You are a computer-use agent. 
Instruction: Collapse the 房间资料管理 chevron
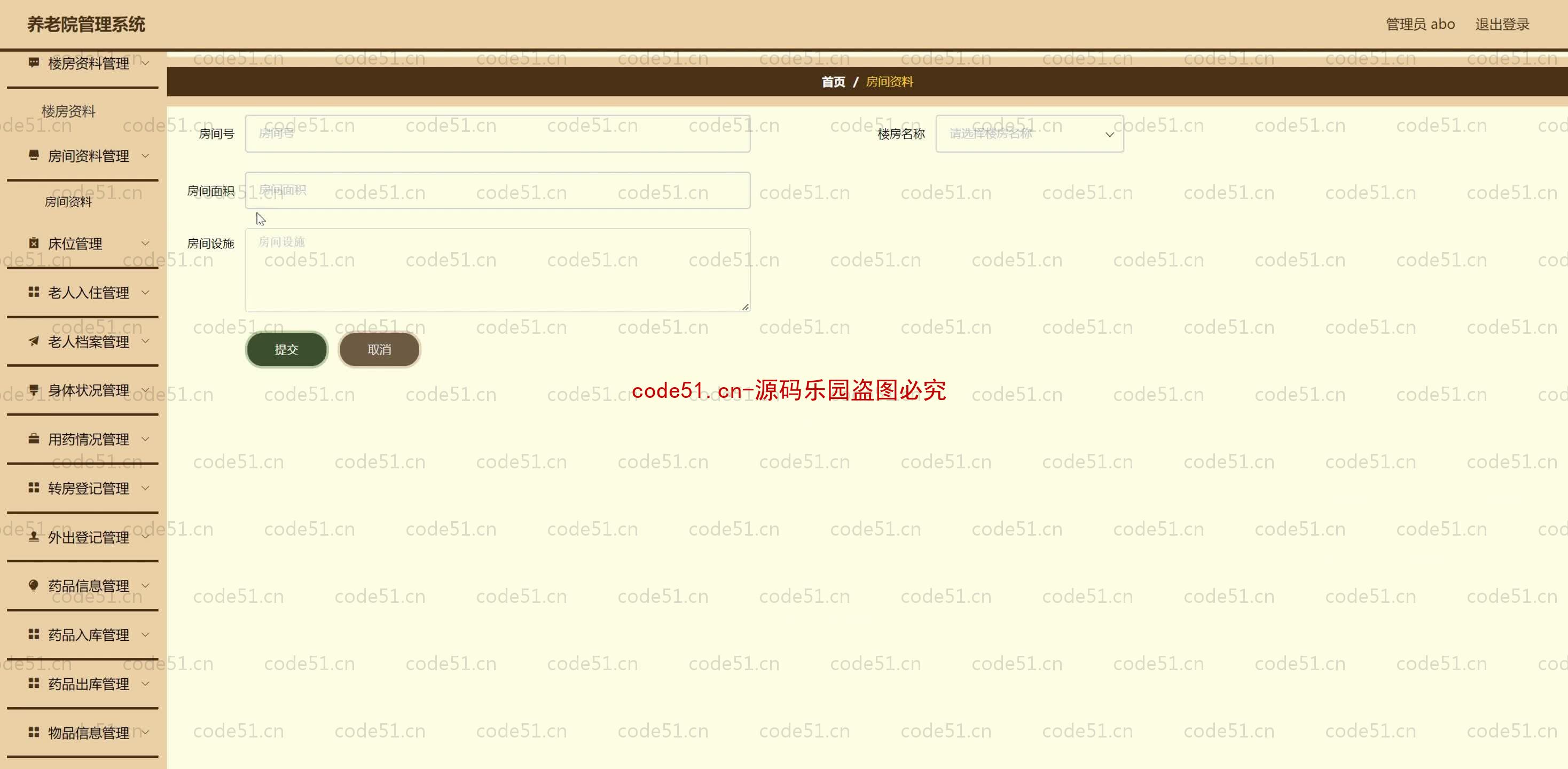pyautogui.click(x=145, y=156)
